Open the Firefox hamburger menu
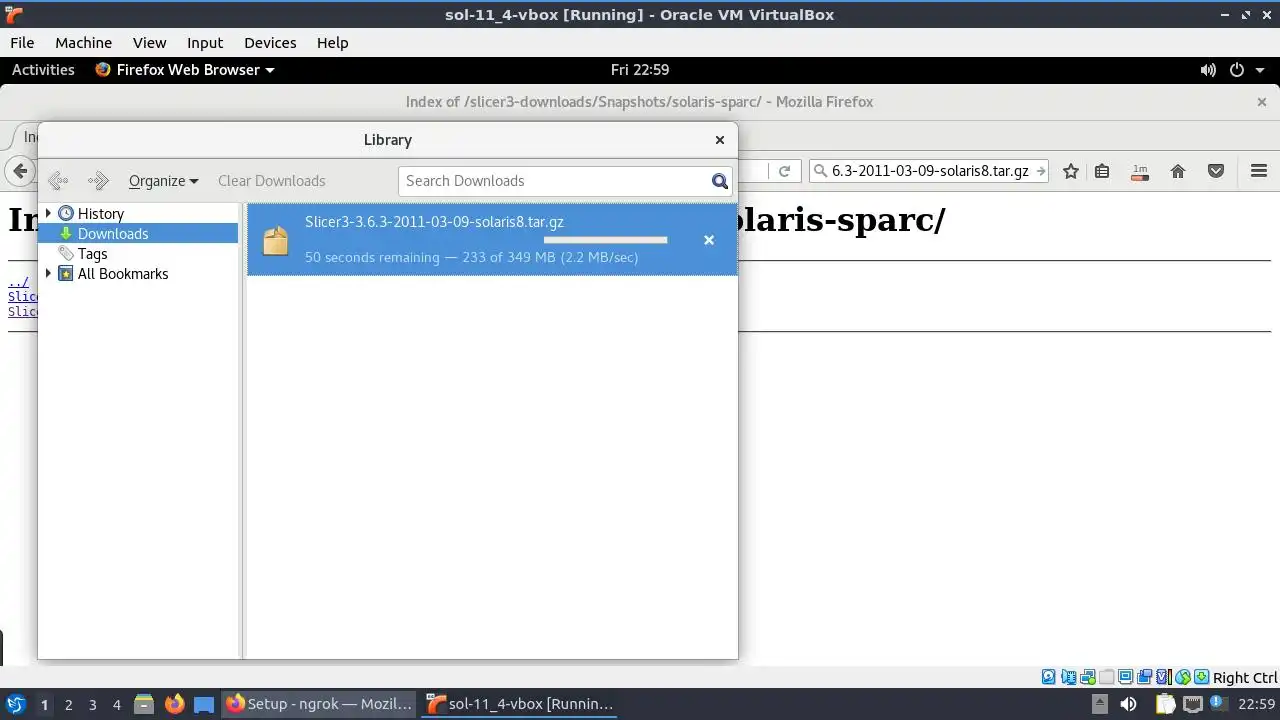 point(1259,171)
